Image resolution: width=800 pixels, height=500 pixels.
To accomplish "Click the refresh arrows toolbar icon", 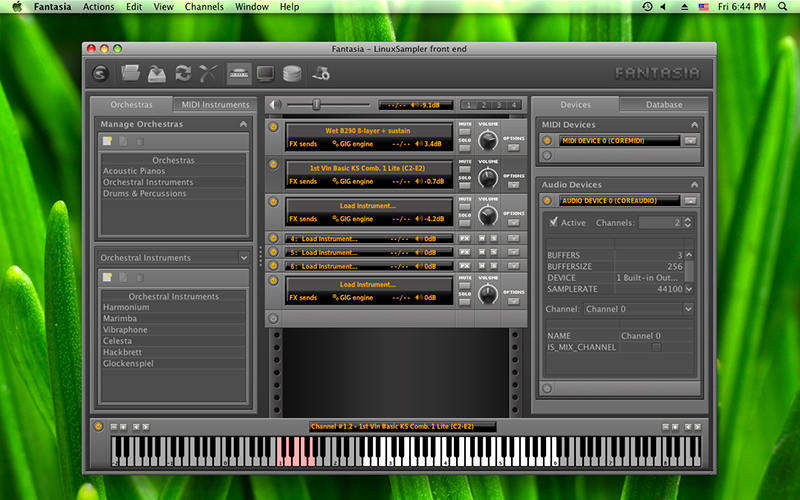I will (183, 73).
